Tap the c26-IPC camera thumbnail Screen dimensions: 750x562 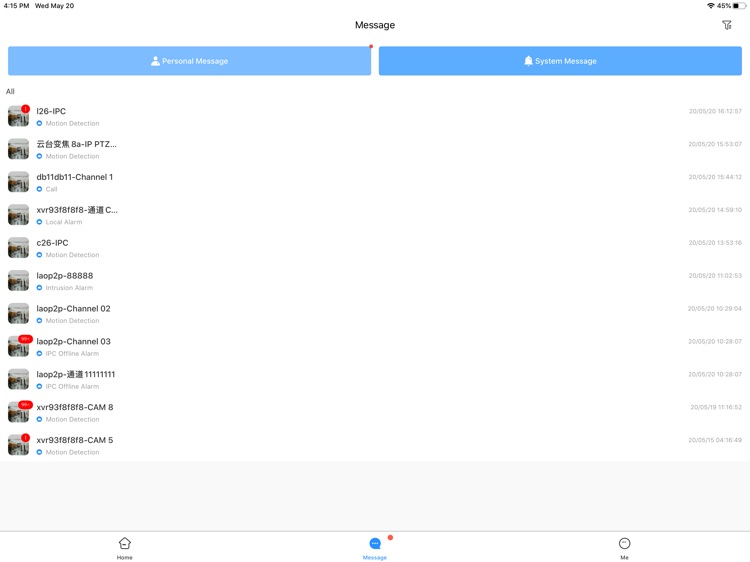click(18, 248)
